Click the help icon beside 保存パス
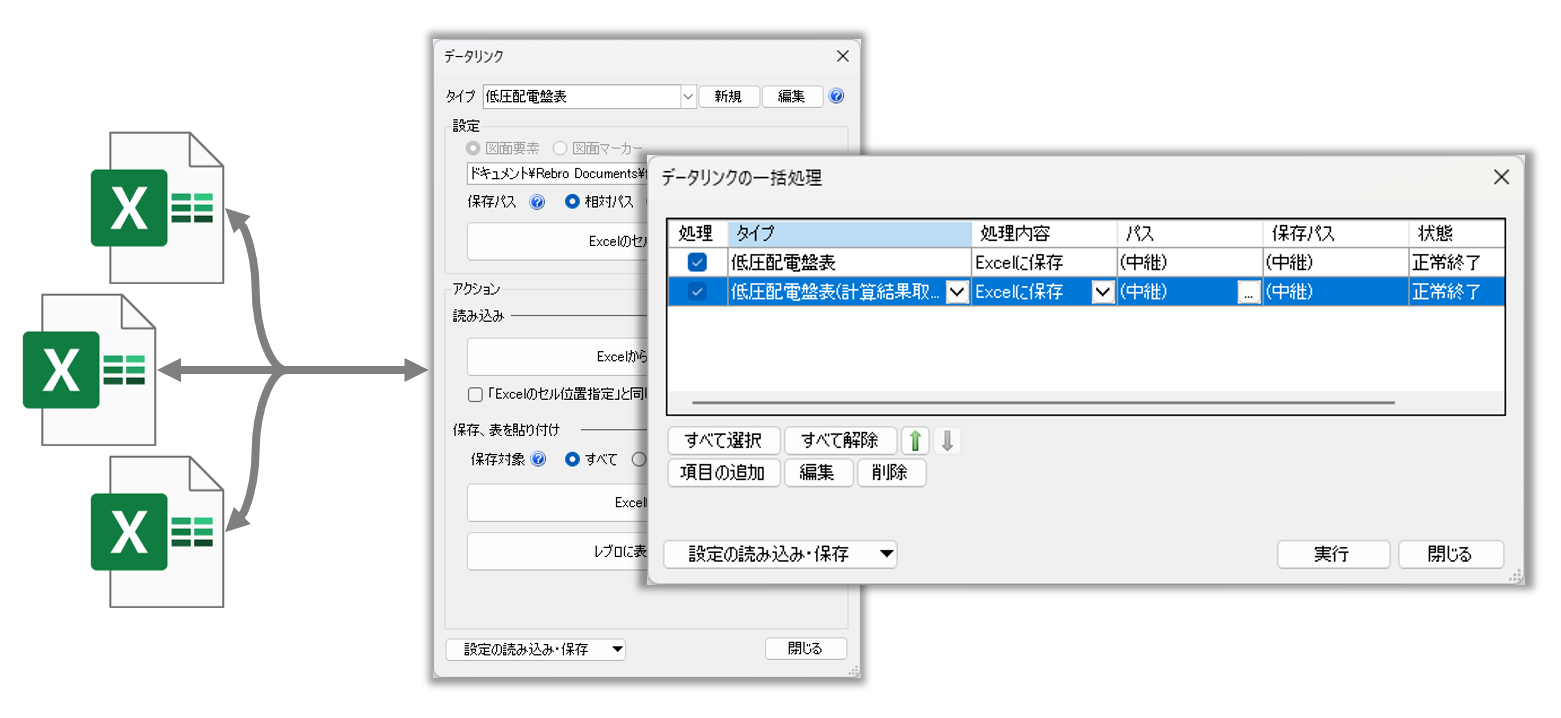This screenshot has height=718, width=1561. point(537,201)
